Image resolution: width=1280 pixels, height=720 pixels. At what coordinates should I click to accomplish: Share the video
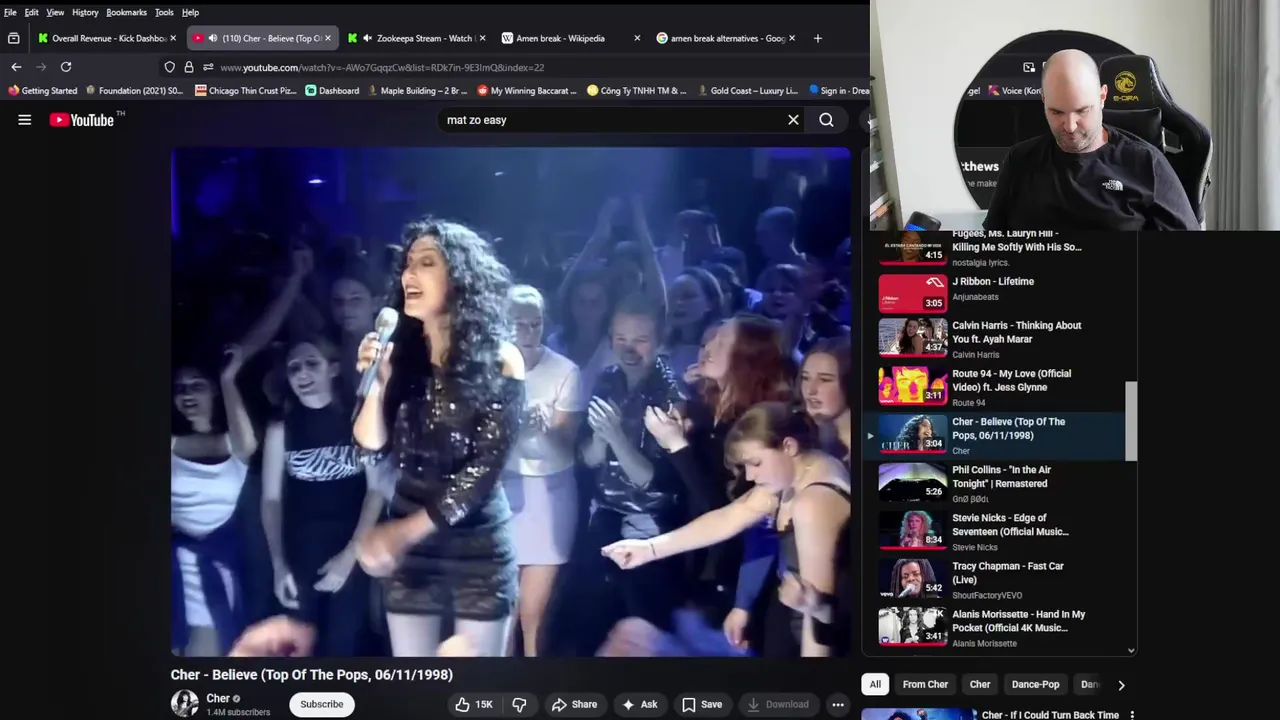(x=574, y=704)
